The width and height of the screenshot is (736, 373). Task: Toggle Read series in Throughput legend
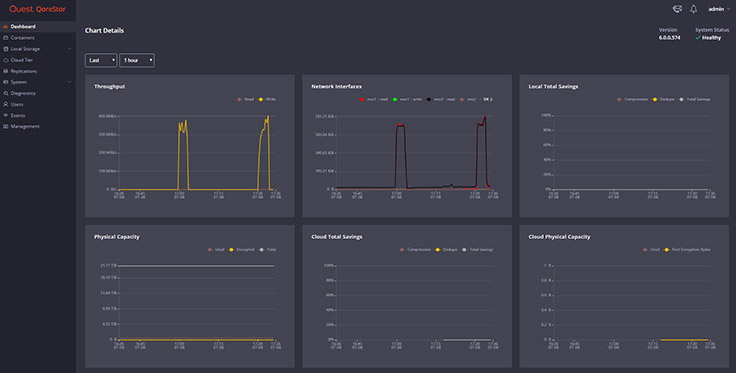click(245, 99)
